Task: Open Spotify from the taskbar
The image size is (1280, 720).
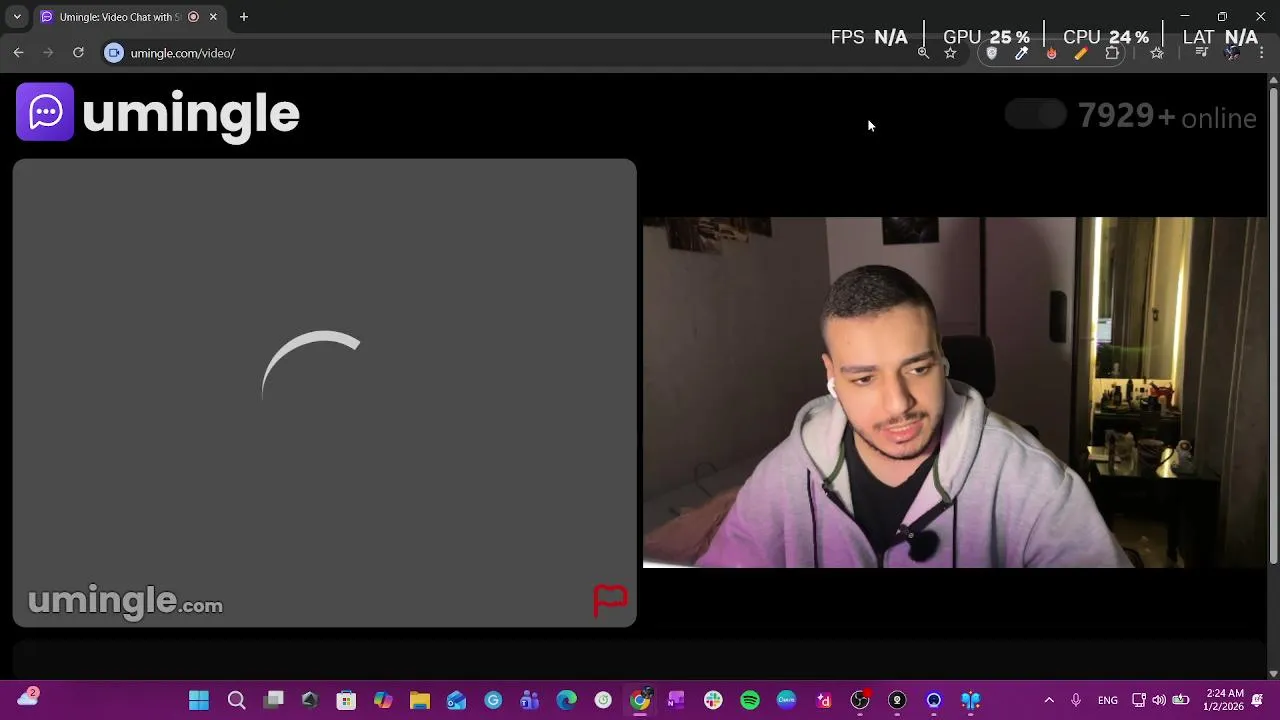Action: point(750,700)
